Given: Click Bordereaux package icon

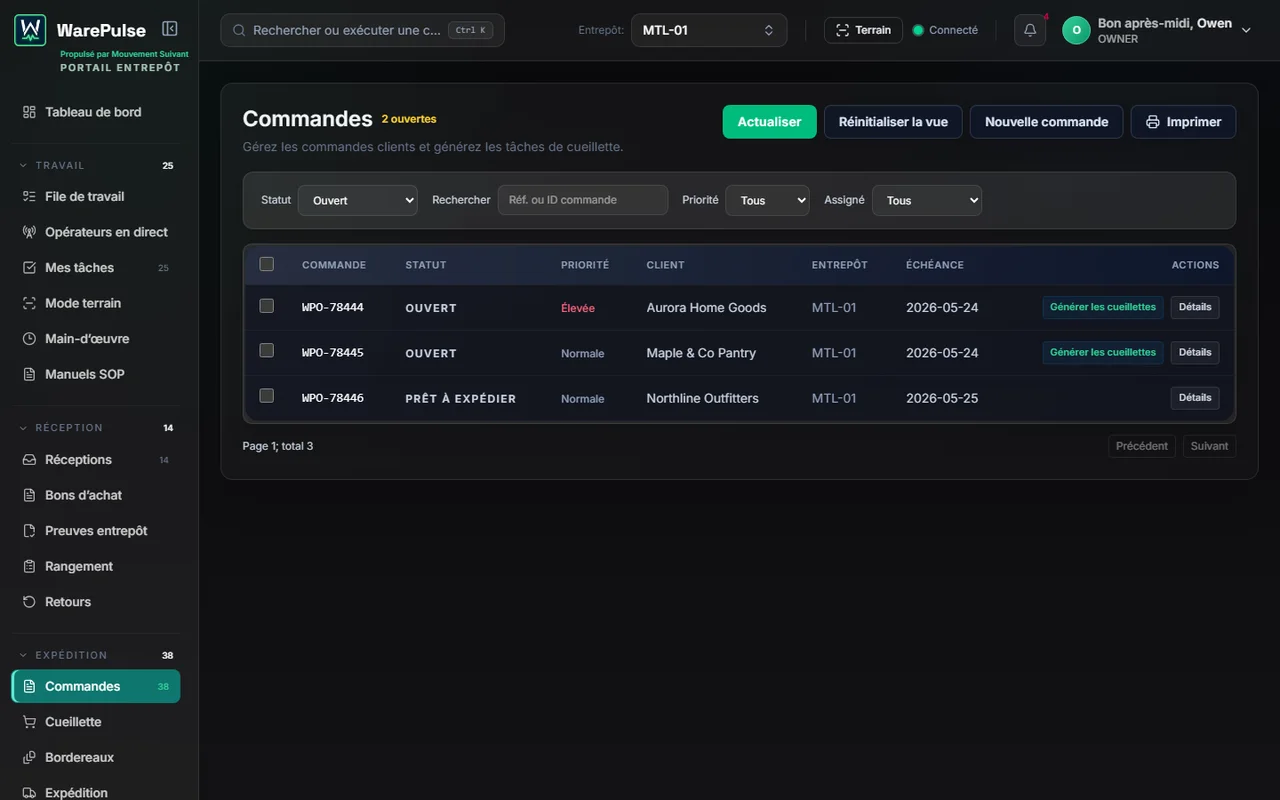Looking at the screenshot, I should coord(29,757).
